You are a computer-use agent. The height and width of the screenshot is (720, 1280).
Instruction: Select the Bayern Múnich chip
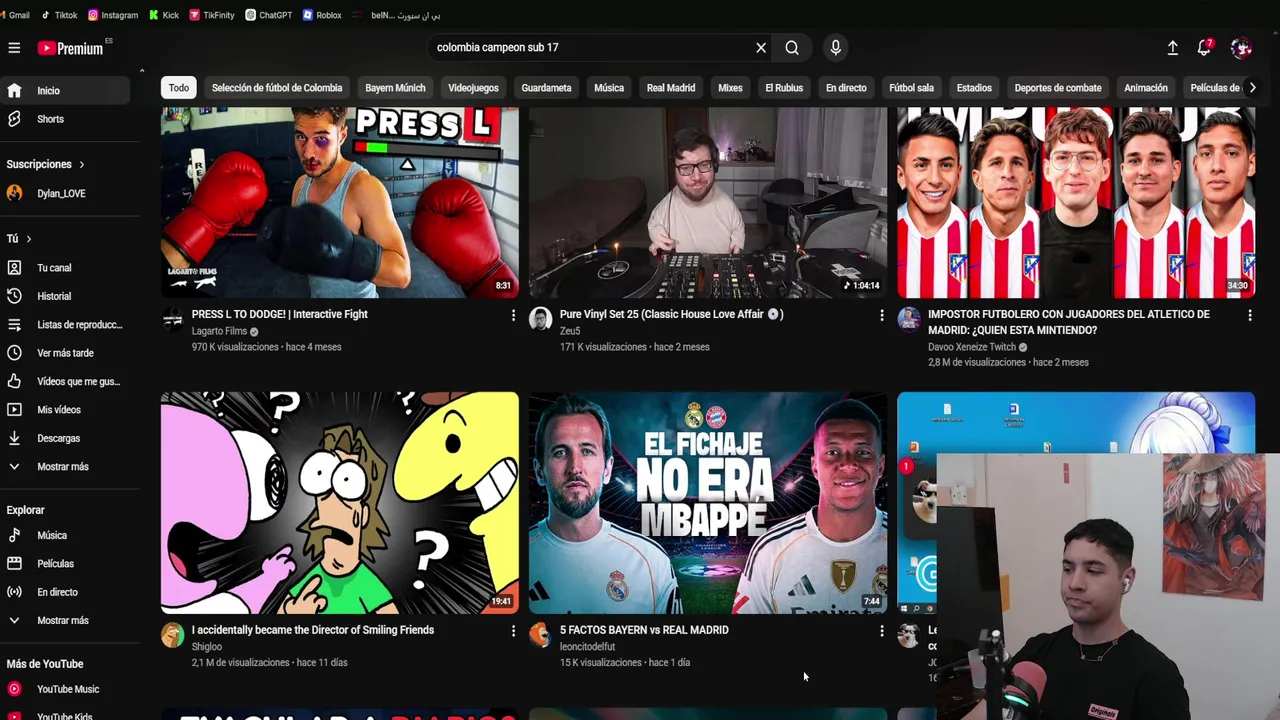pos(395,88)
